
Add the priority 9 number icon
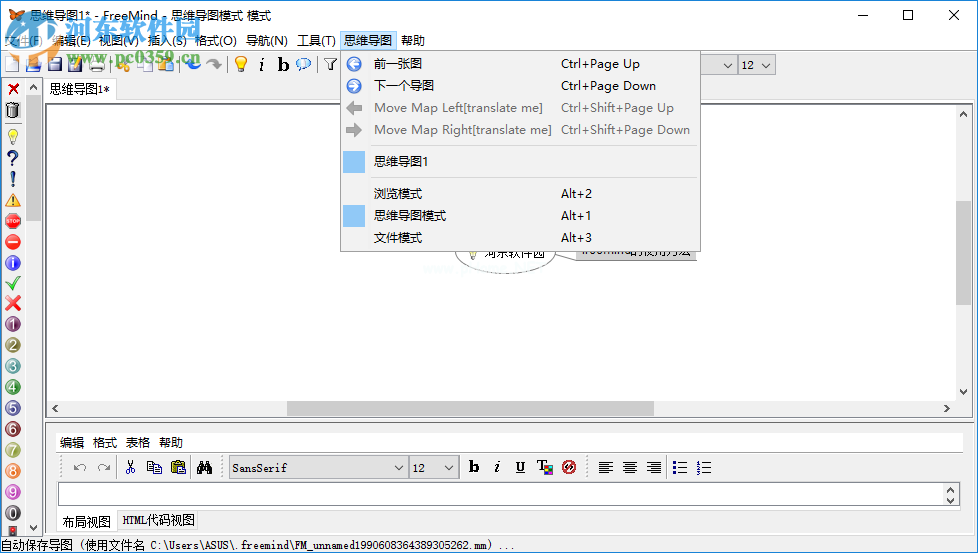[13, 492]
